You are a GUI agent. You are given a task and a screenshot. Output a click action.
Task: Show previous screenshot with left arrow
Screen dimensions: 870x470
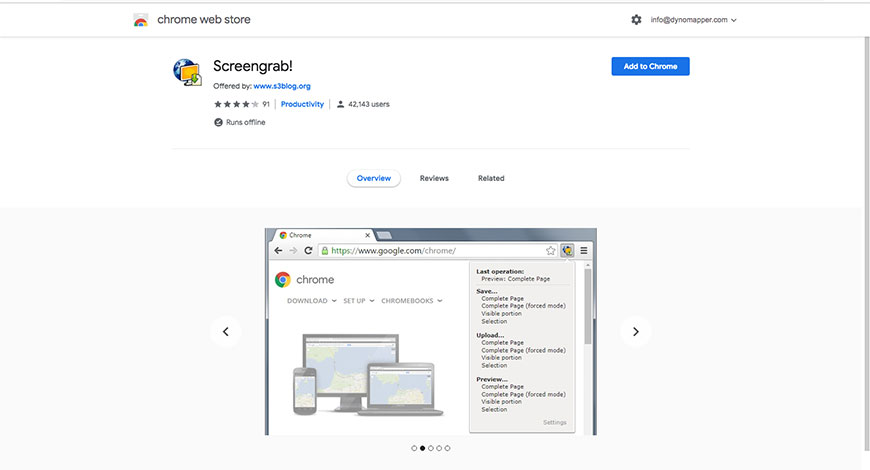click(225, 332)
